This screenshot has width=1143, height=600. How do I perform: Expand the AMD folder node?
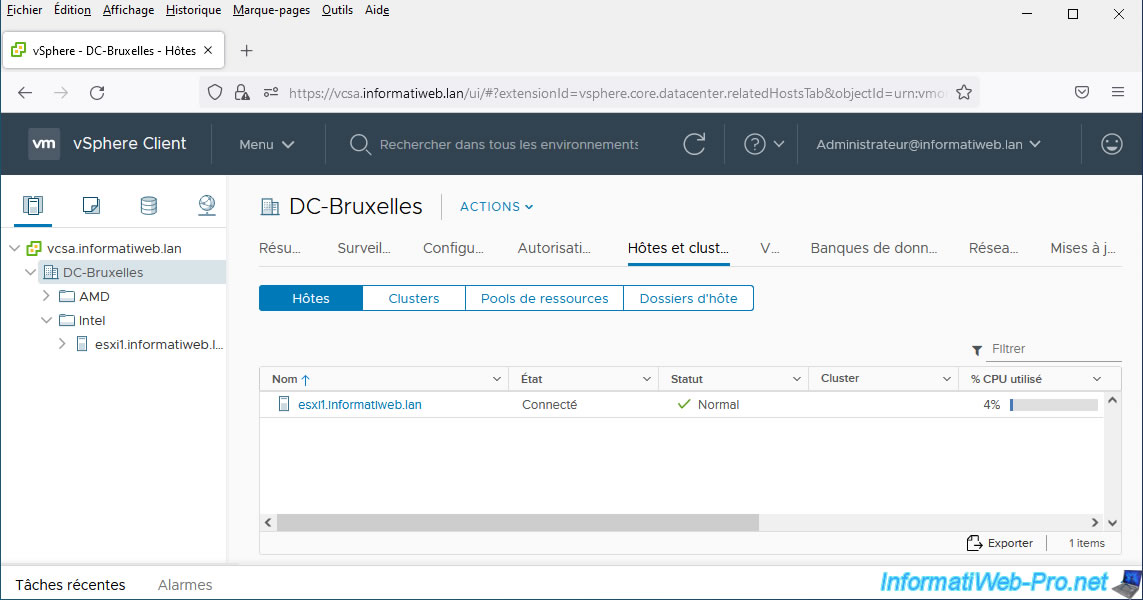pyautogui.click(x=46, y=296)
